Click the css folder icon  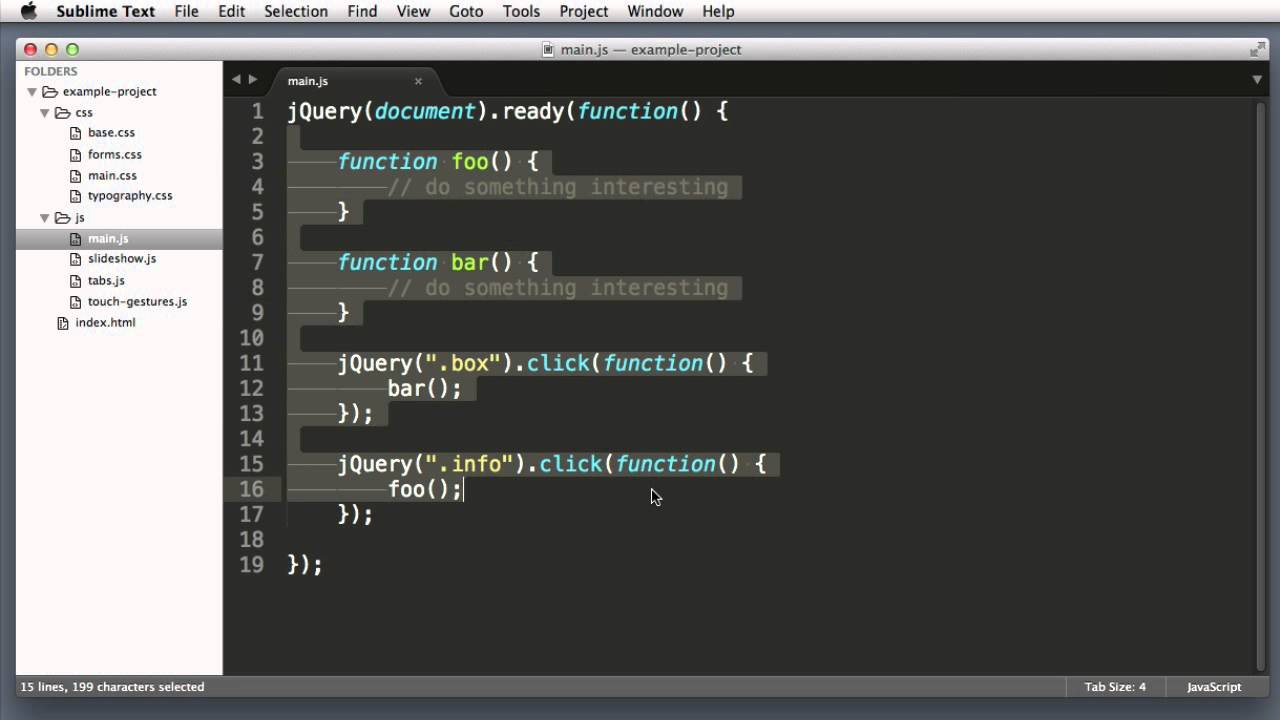click(63, 113)
